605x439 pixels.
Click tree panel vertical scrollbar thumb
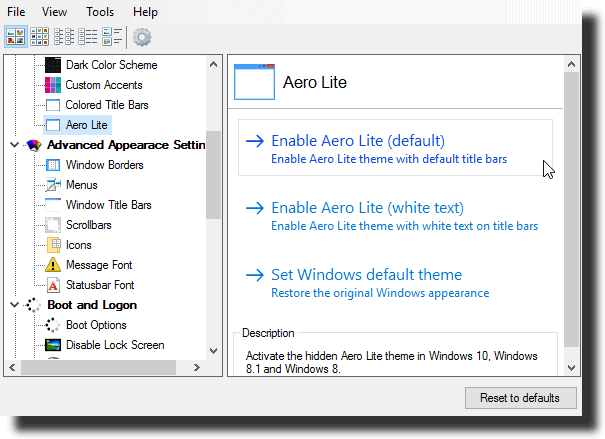point(213,175)
